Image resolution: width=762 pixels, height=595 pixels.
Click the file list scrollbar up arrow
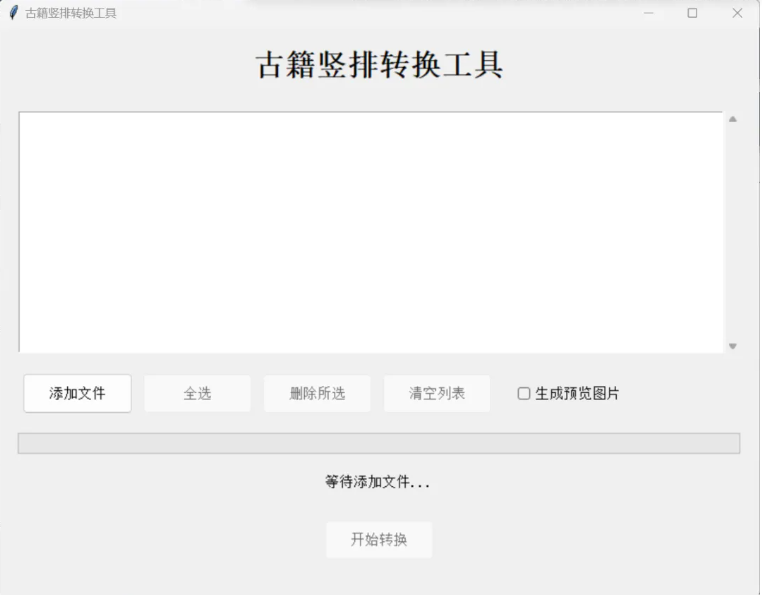[733, 119]
